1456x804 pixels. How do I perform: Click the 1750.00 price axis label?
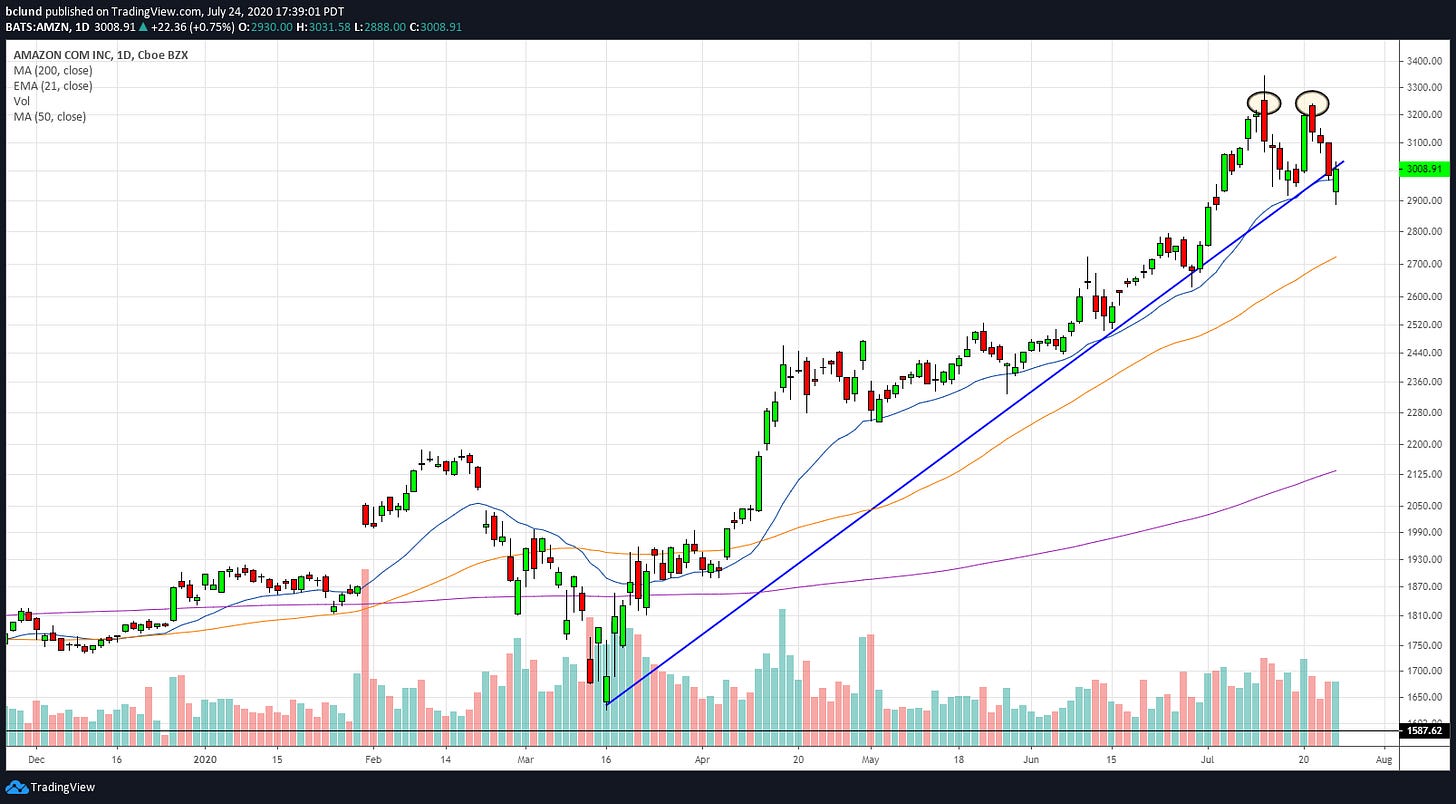(1424, 647)
